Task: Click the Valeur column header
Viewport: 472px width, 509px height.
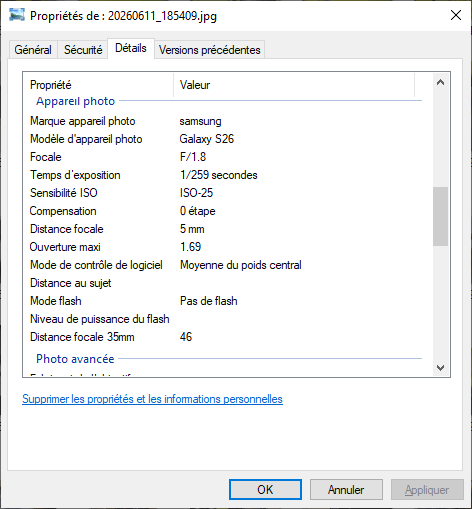Action: pos(294,85)
